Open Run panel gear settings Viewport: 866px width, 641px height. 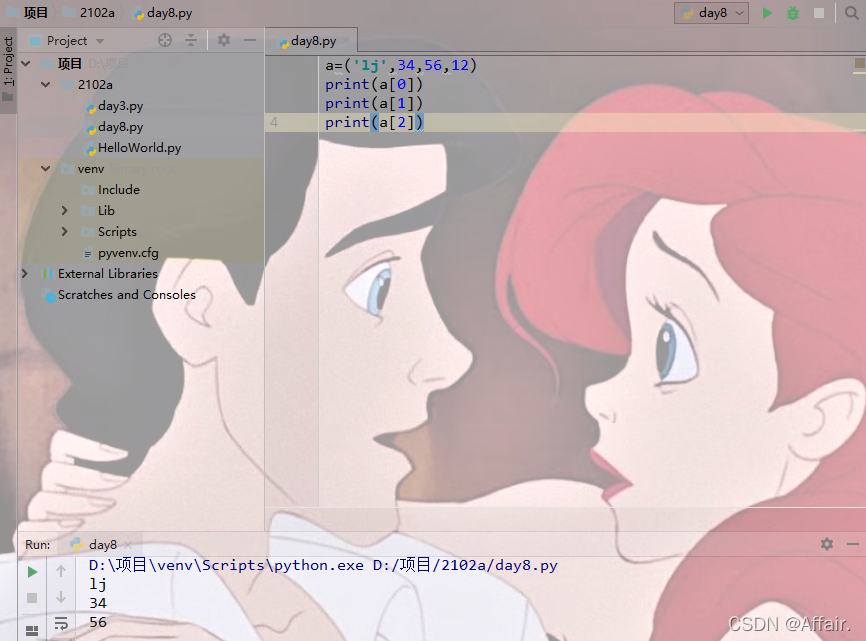827,544
